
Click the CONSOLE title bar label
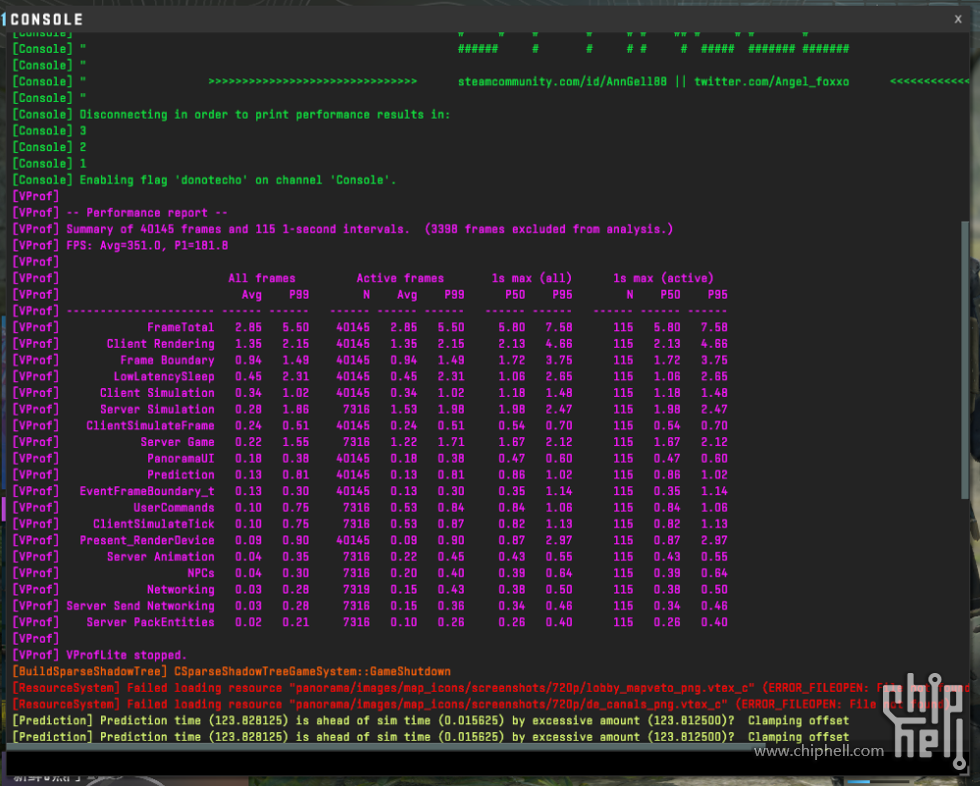point(47,19)
